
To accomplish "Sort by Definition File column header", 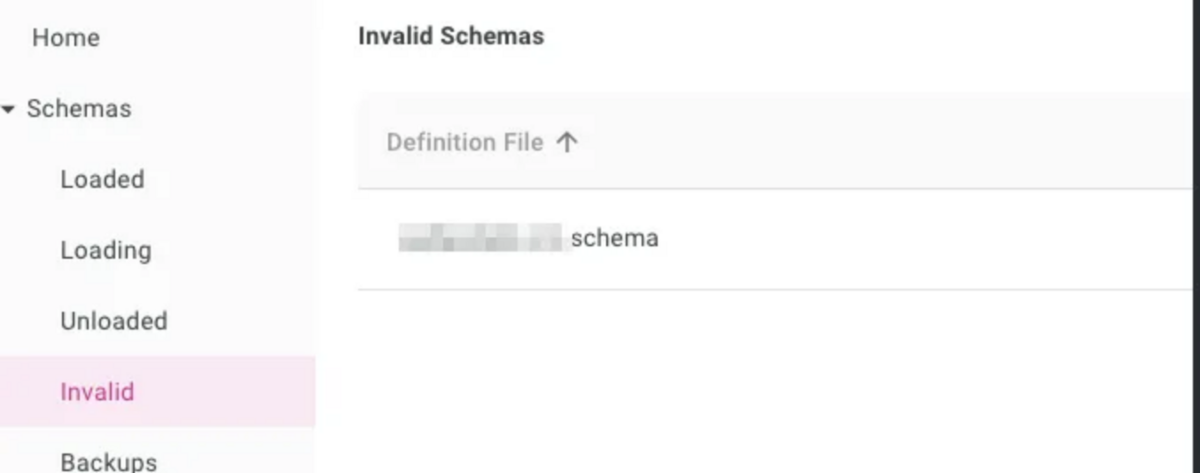I will click(465, 142).
